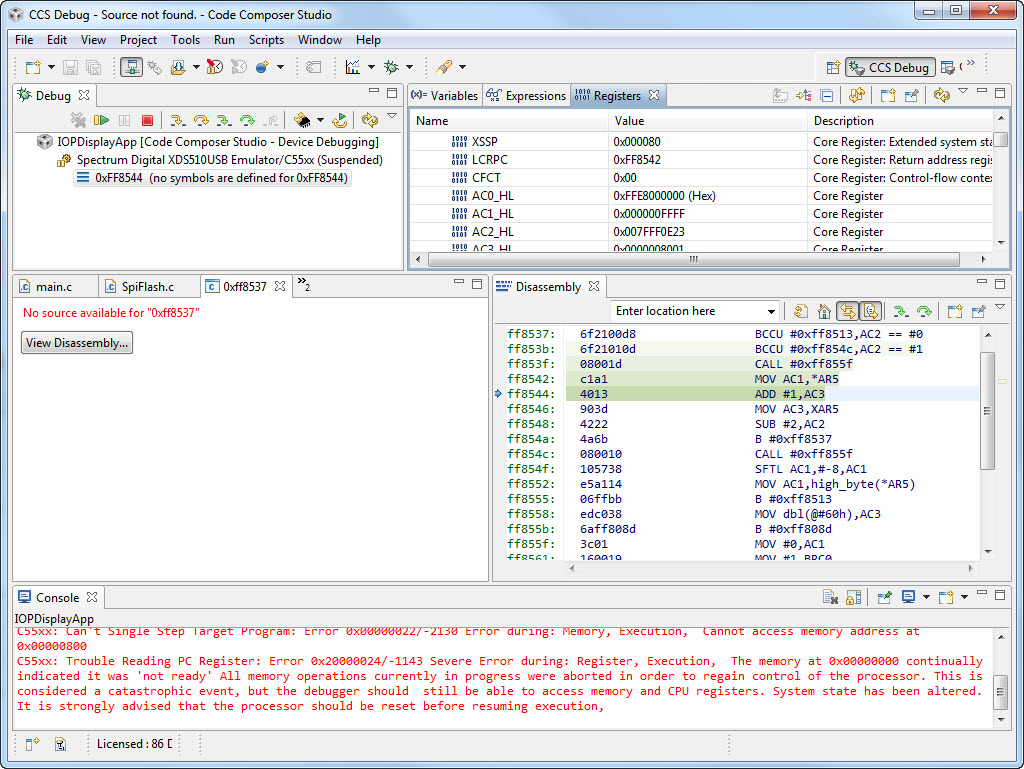Toggle Link with Active Debug Context arrows
1024x769 pixels.
848,311
